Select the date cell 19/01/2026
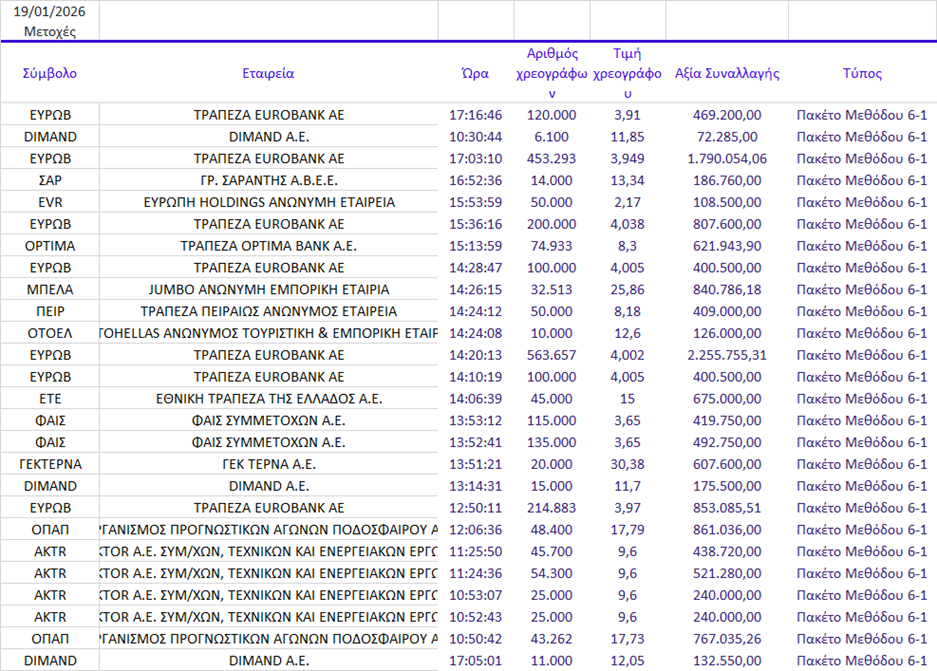The height and width of the screenshot is (671, 937). pyautogui.click(x=50, y=11)
